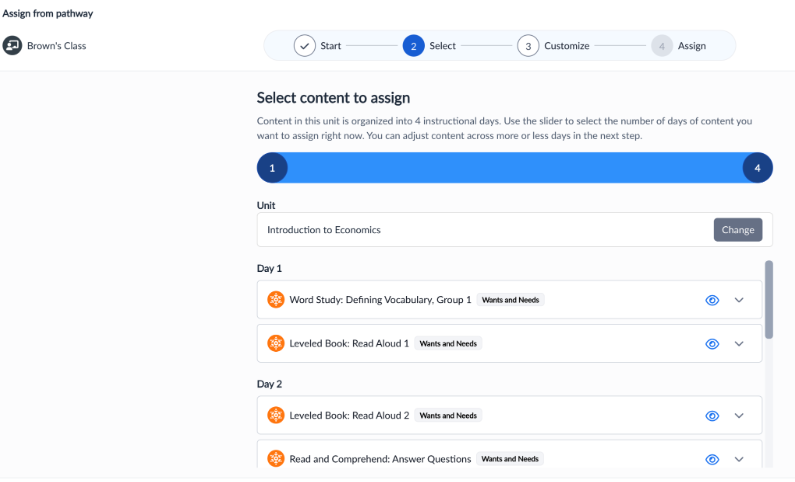The image size is (795, 482).
Task: Jump to the Customize step label
Action: (x=566, y=46)
